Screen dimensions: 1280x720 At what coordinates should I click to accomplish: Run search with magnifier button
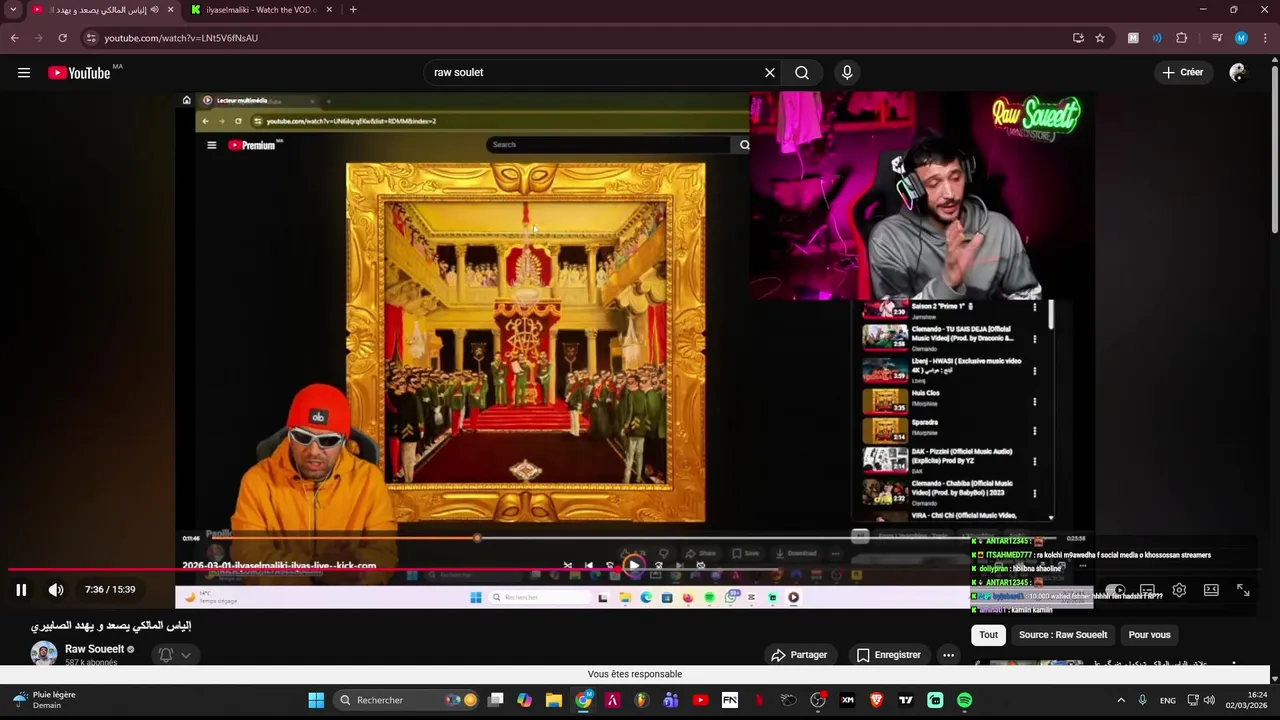pyautogui.click(x=802, y=72)
